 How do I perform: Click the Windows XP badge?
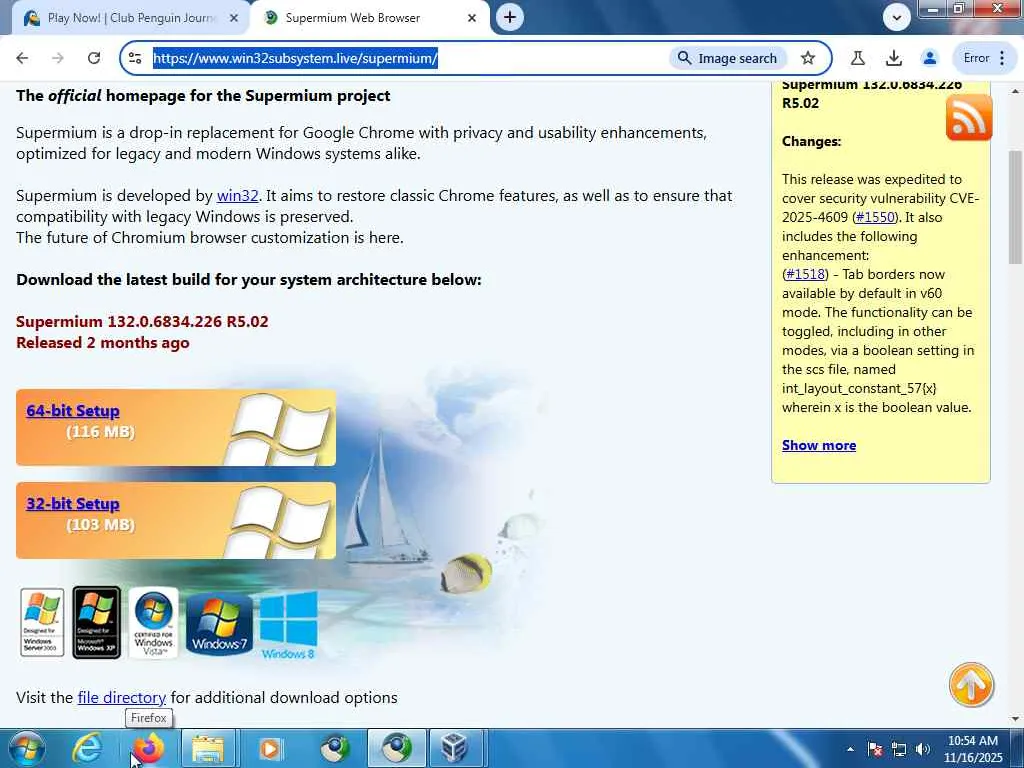[97, 622]
